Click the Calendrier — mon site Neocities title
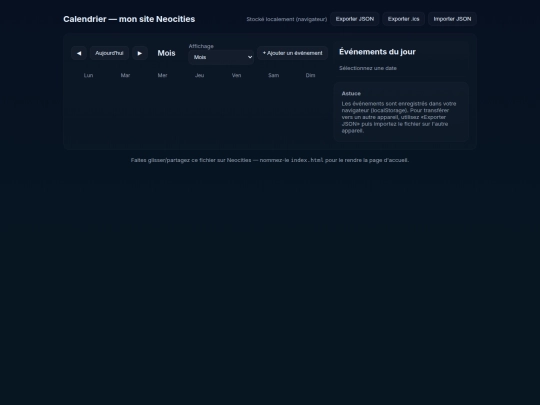This screenshot has height=405, width=540. 129,19
